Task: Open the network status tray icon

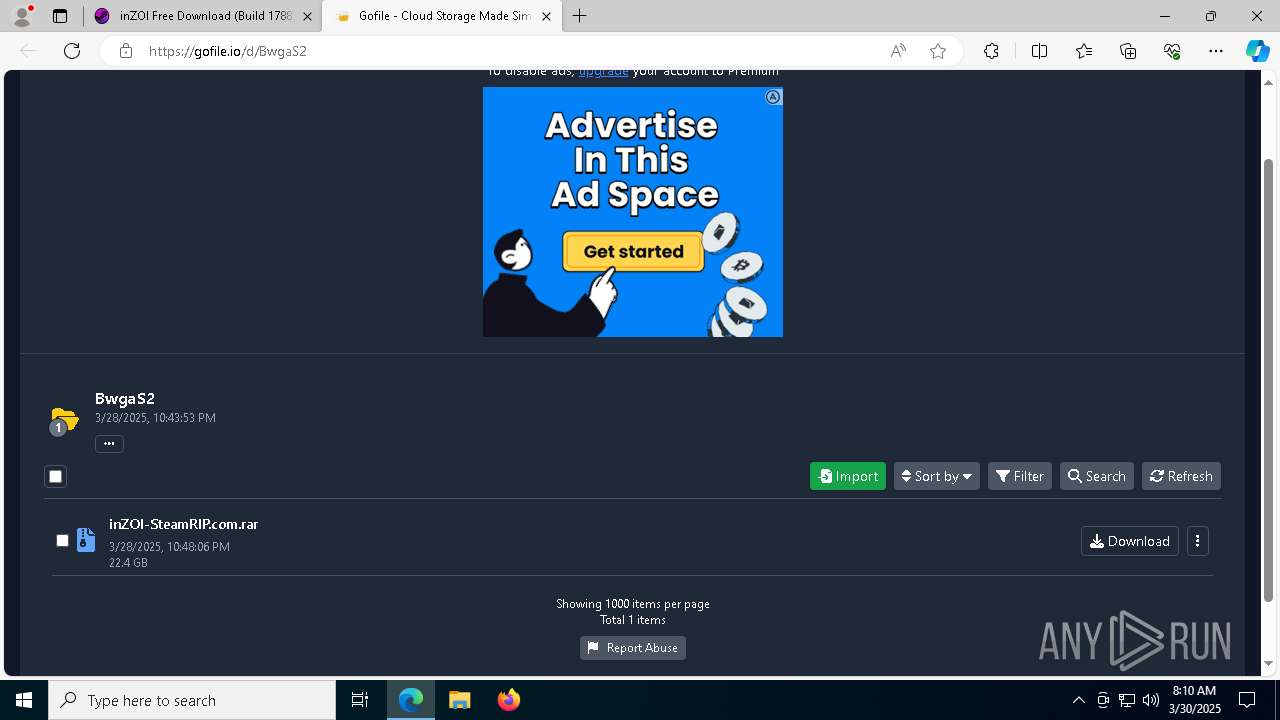Action: point(1127,700)
